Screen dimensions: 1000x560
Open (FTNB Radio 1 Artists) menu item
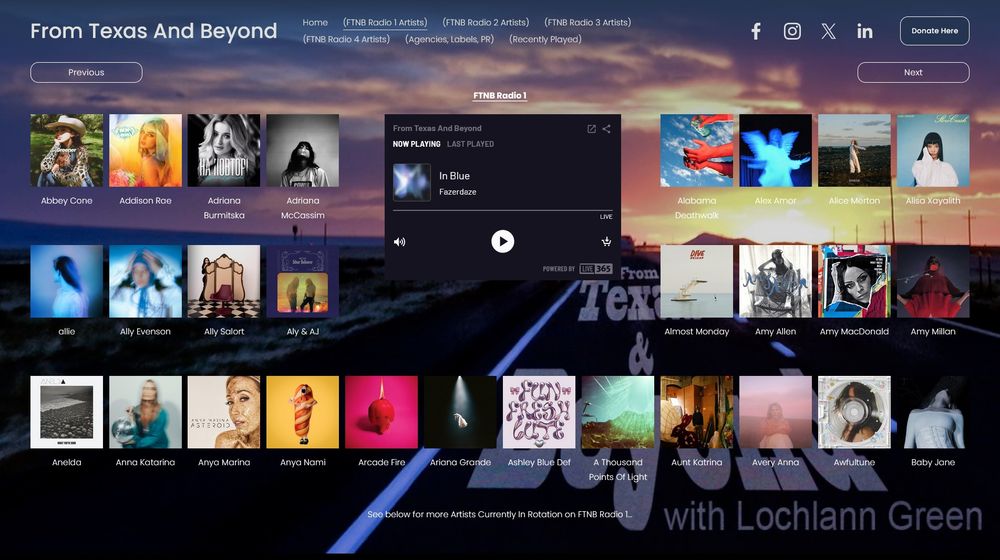coord(385,22)
